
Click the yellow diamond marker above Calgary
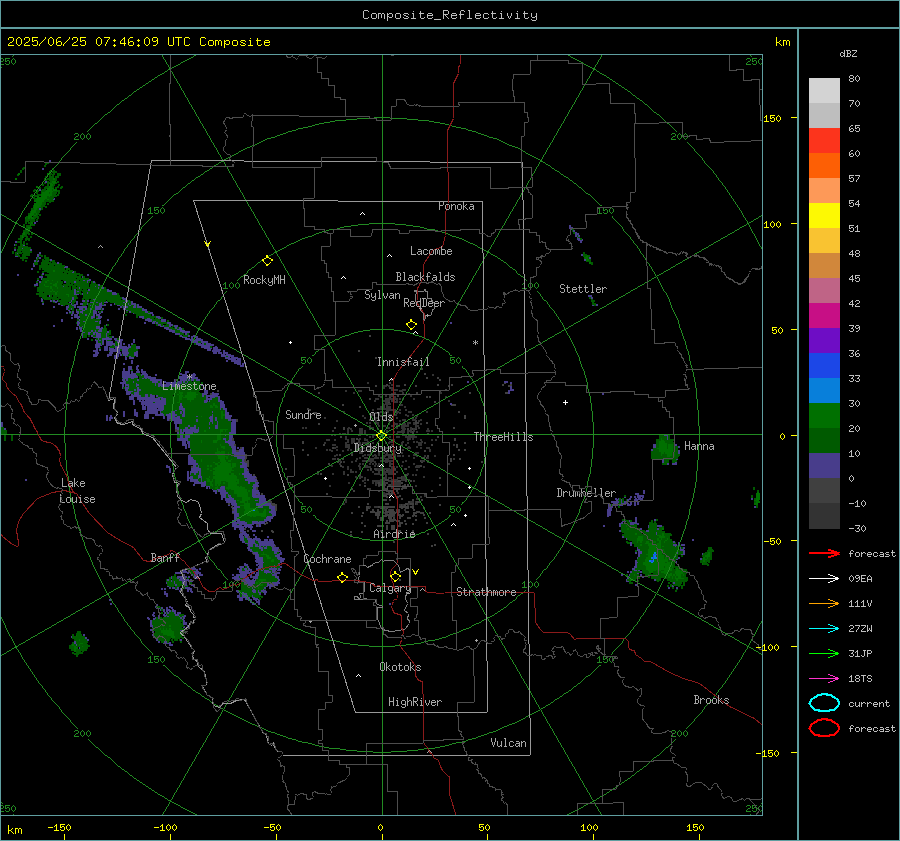pos(395,576)
